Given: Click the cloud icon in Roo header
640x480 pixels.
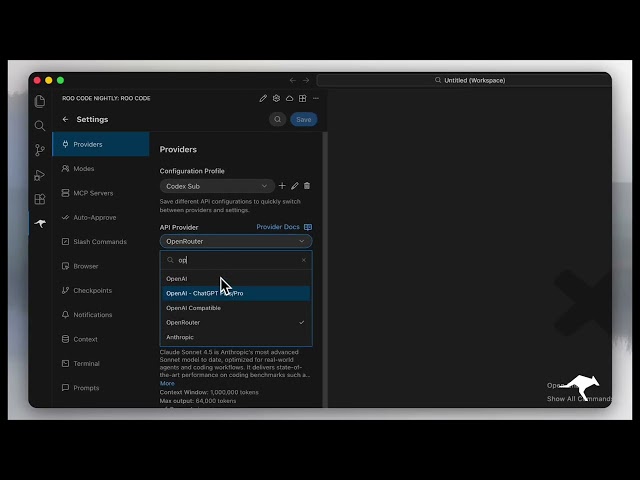Looking at the screenshot, I should point(289,98).
